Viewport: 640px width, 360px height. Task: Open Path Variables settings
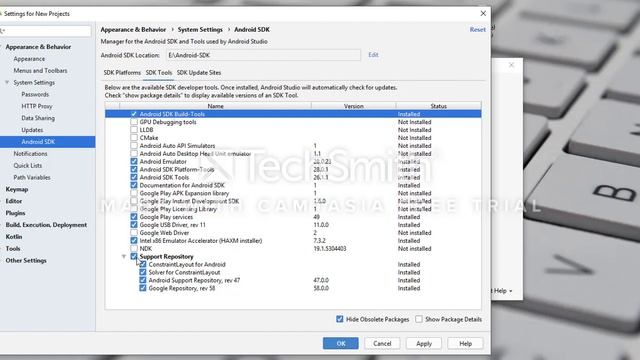[x=32, y=177]
